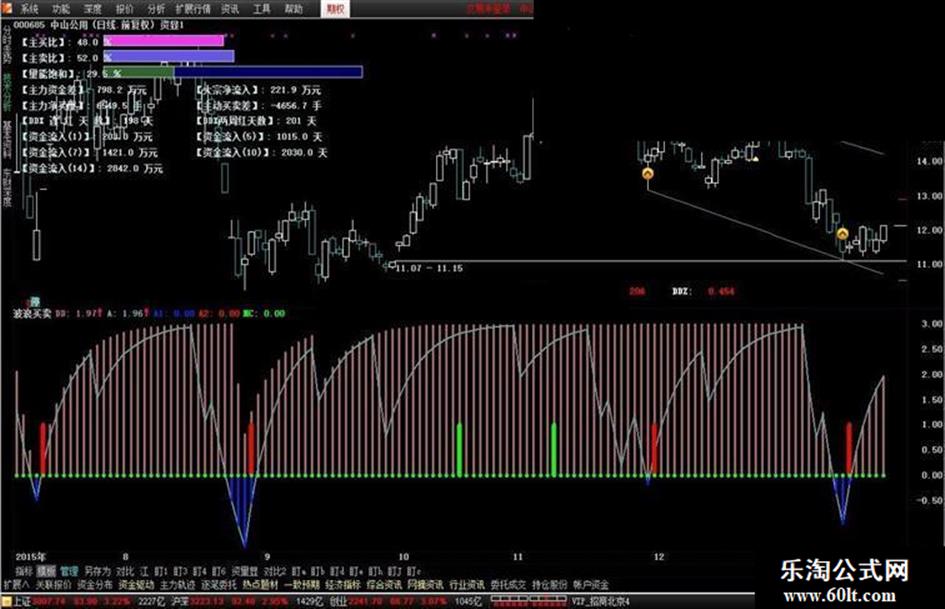
Task: Open the 扩展行情 menu
Action: [193, 9]
